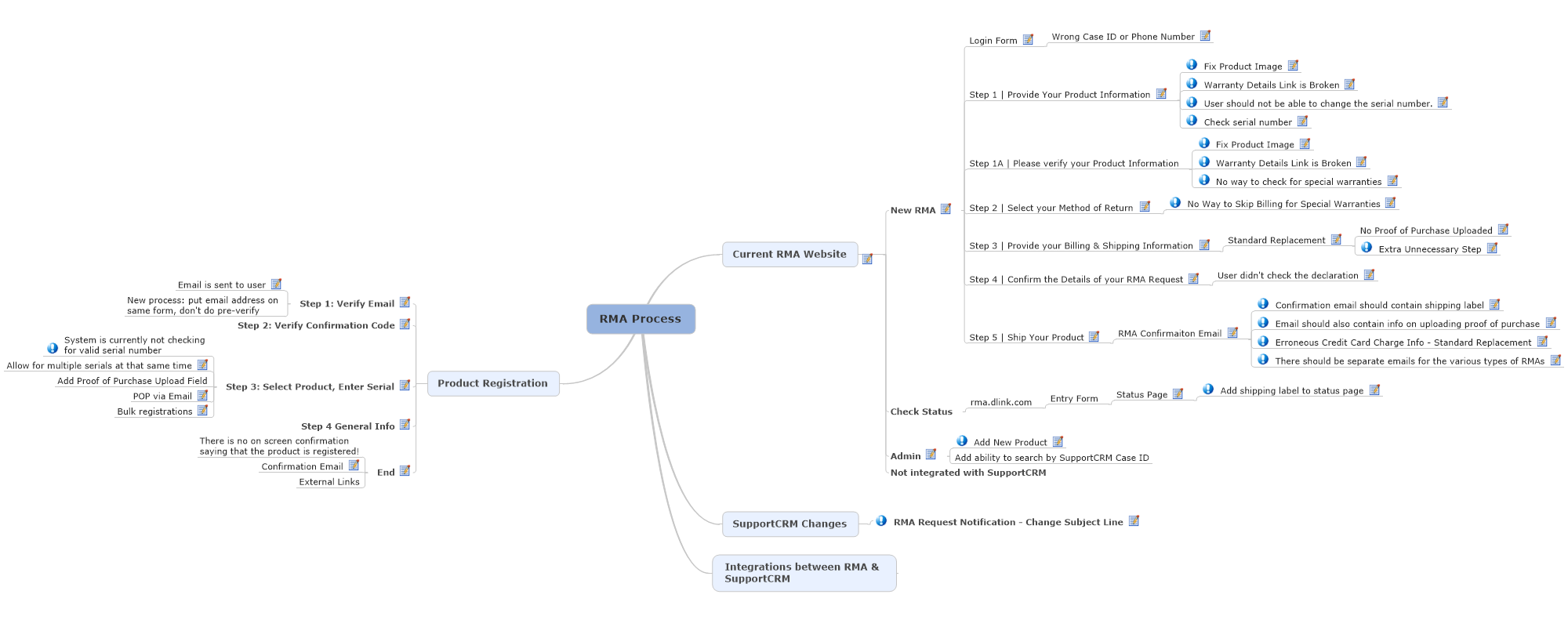Click the note icon beside Current RMA Website
The image size is (1568, 627).
click(x=867, y=259)
